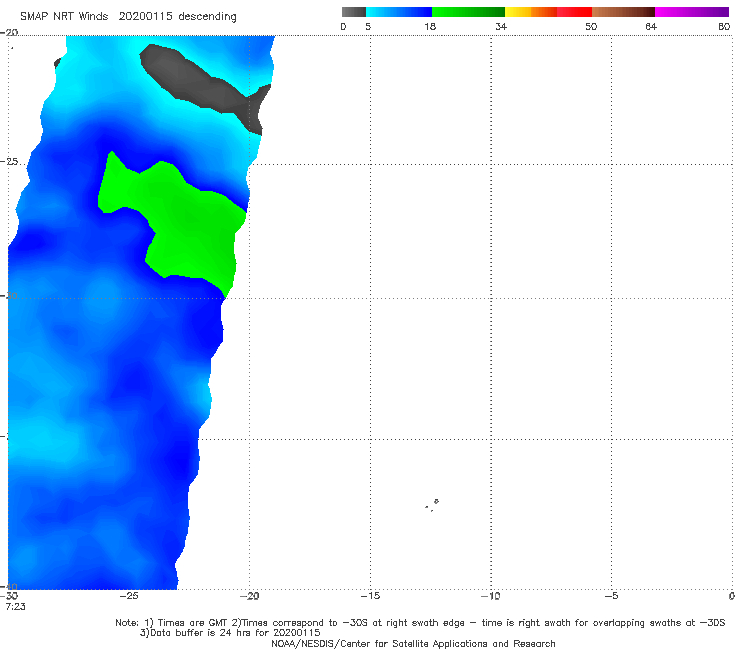Click the longitude label '-15' on the bottom axis
This screenshot has width=740, height=650.
(370, 596)
